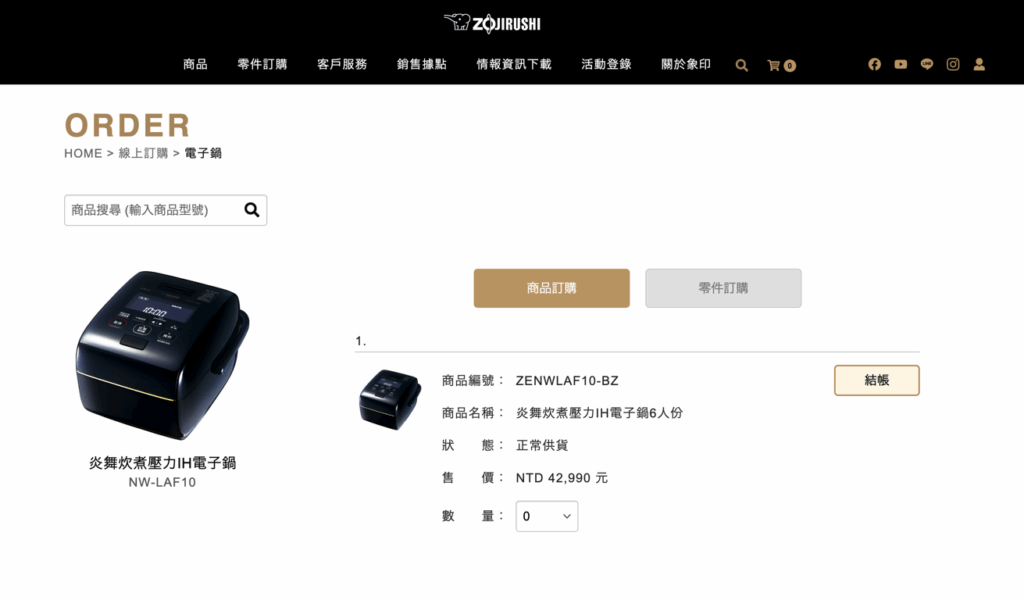Go to HOME breadcrumb link
This screenshot has height=600, width=1024.
pos(83,153)
